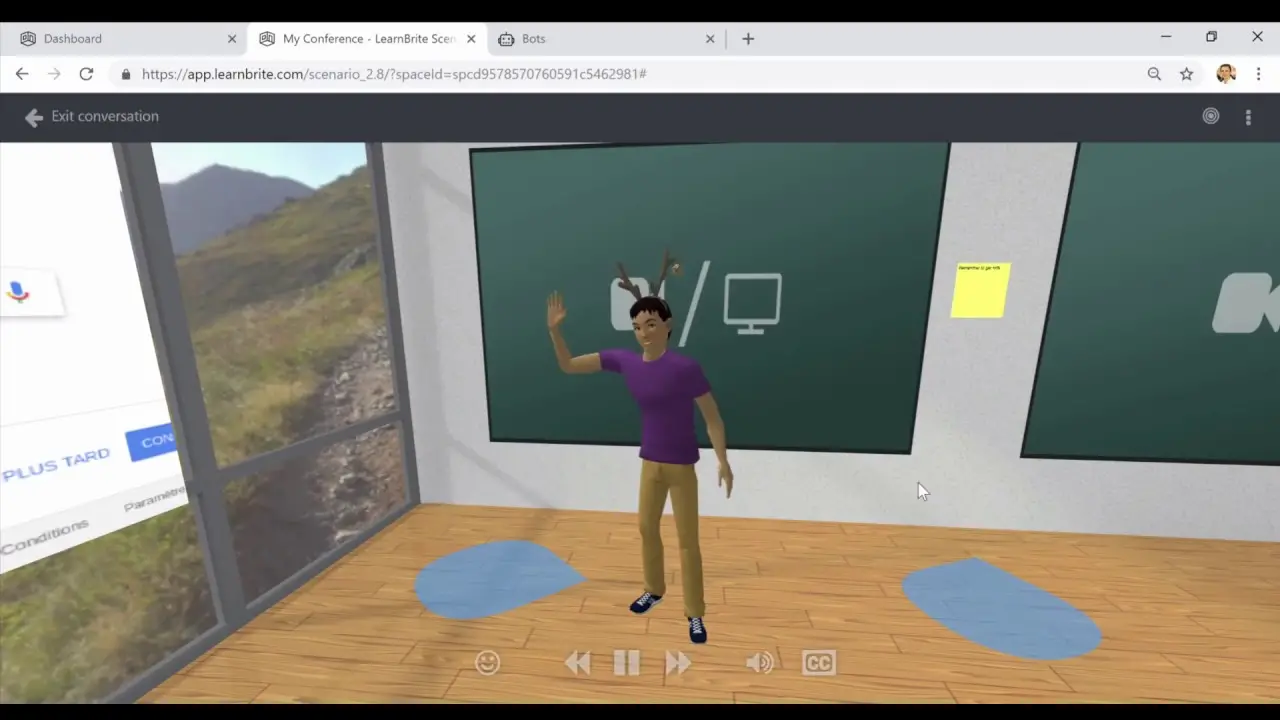The width and height of the screenshot is (1280, 720).
Task: Click the browser back navigation arrow
Action: click(22, 74)
